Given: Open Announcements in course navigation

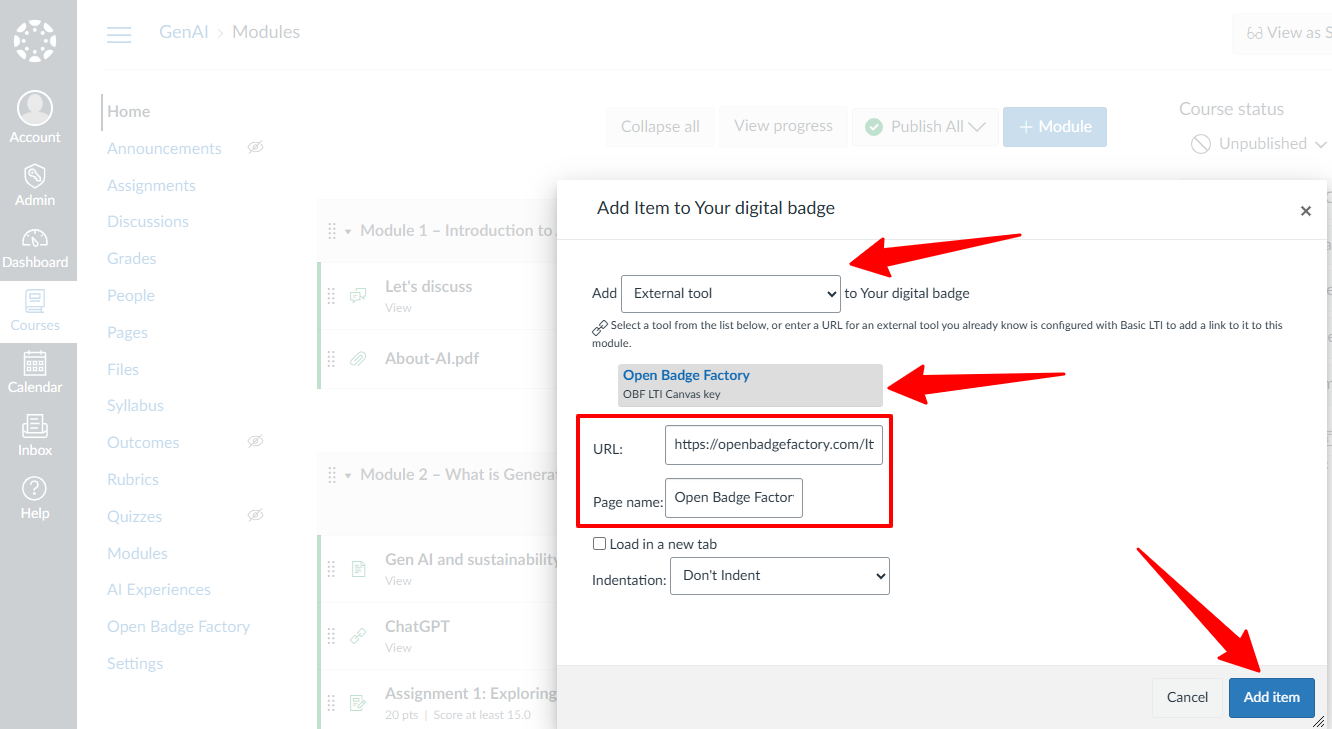Looking at the screenshot, I should [x=164, y=149].
